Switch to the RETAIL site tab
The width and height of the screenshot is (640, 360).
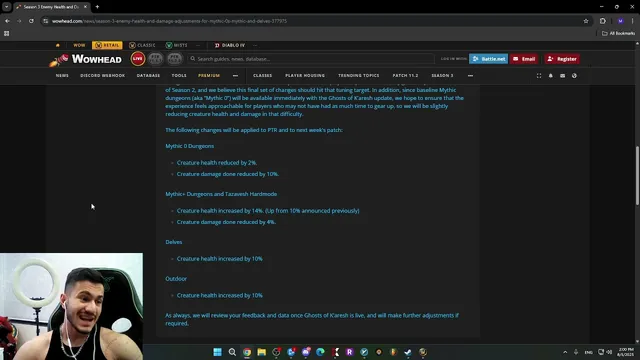(x=107, y=45)
